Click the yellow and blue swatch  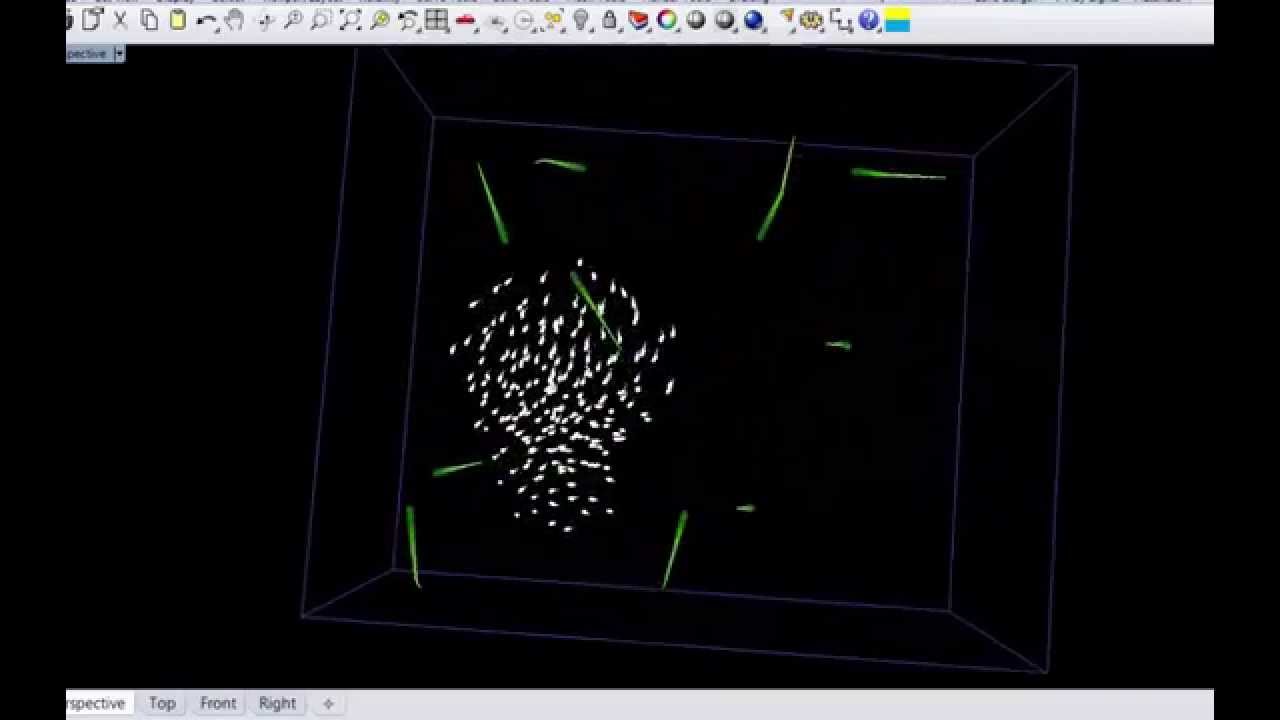click(897, 19)
